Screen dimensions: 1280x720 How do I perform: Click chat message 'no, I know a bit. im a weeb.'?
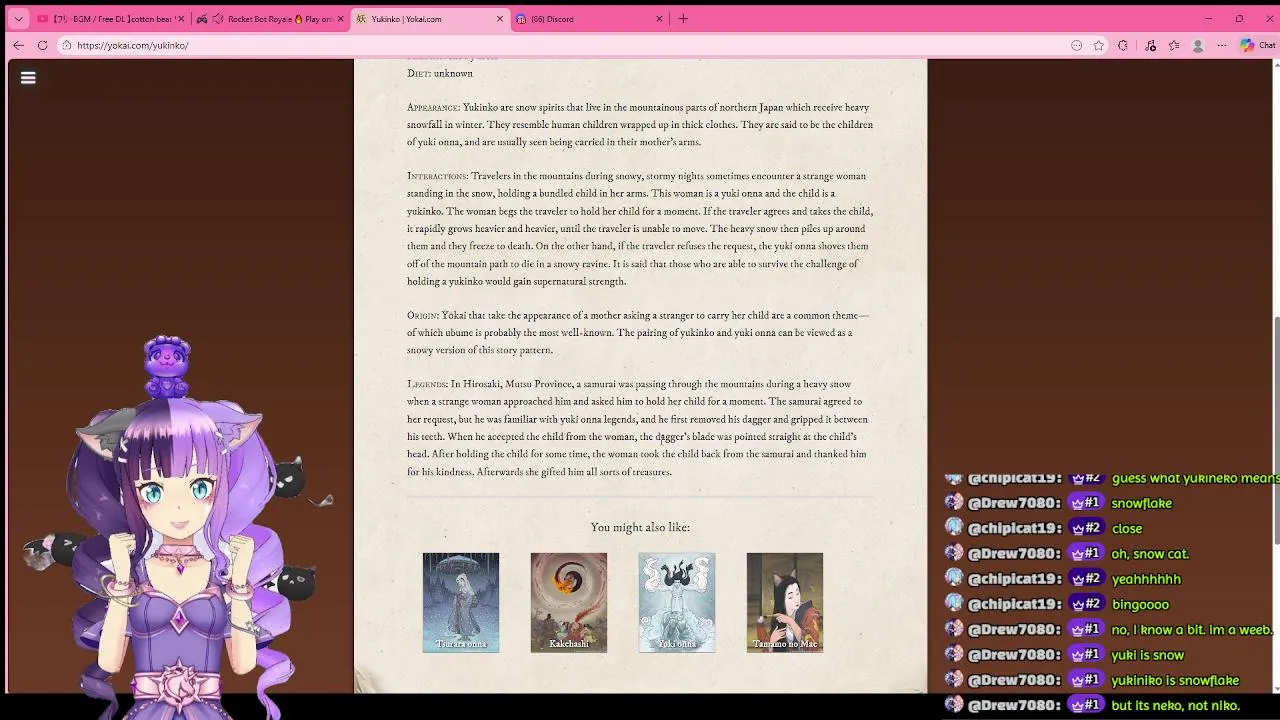click(1192, 629)
